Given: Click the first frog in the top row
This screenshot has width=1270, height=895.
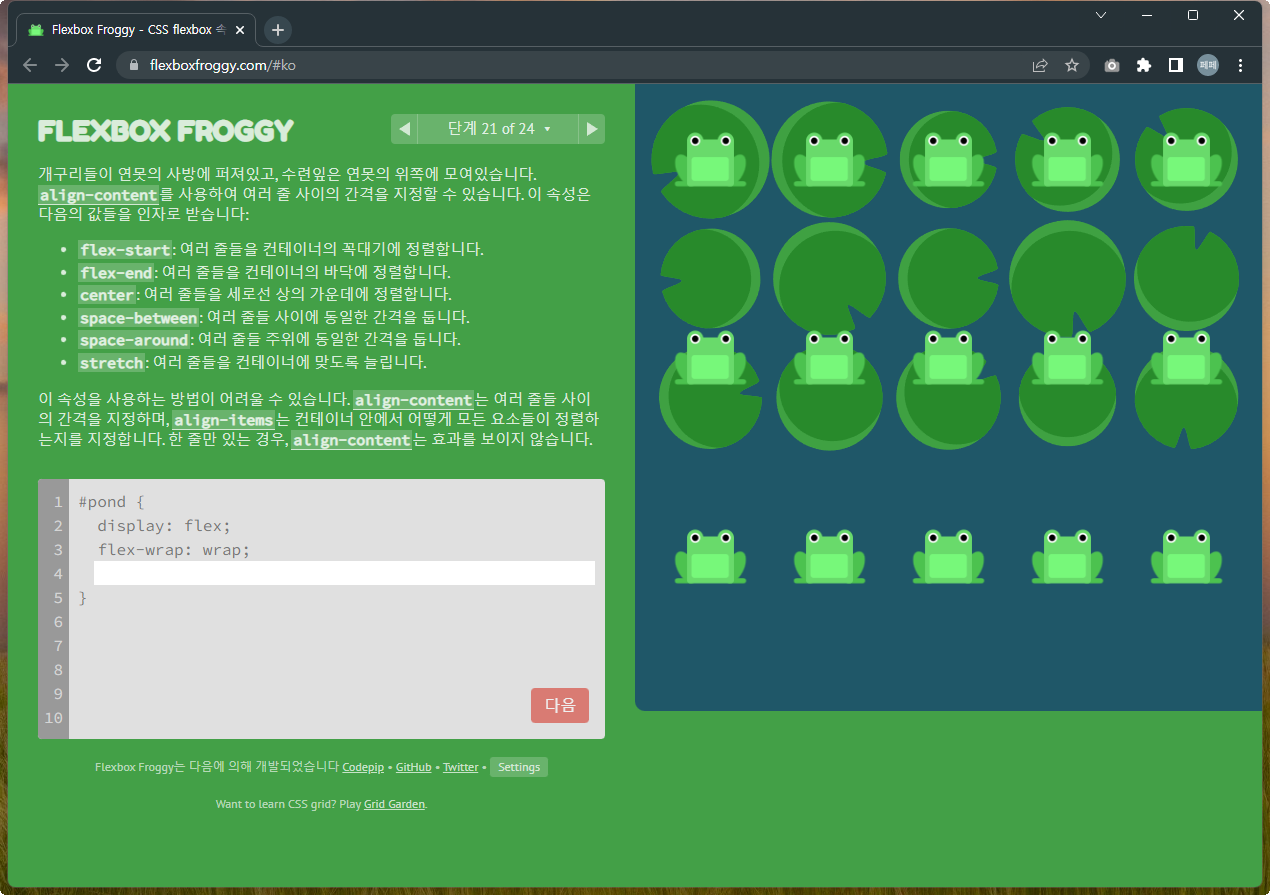Looking at the screenshot, I should [x=710, y=159].
